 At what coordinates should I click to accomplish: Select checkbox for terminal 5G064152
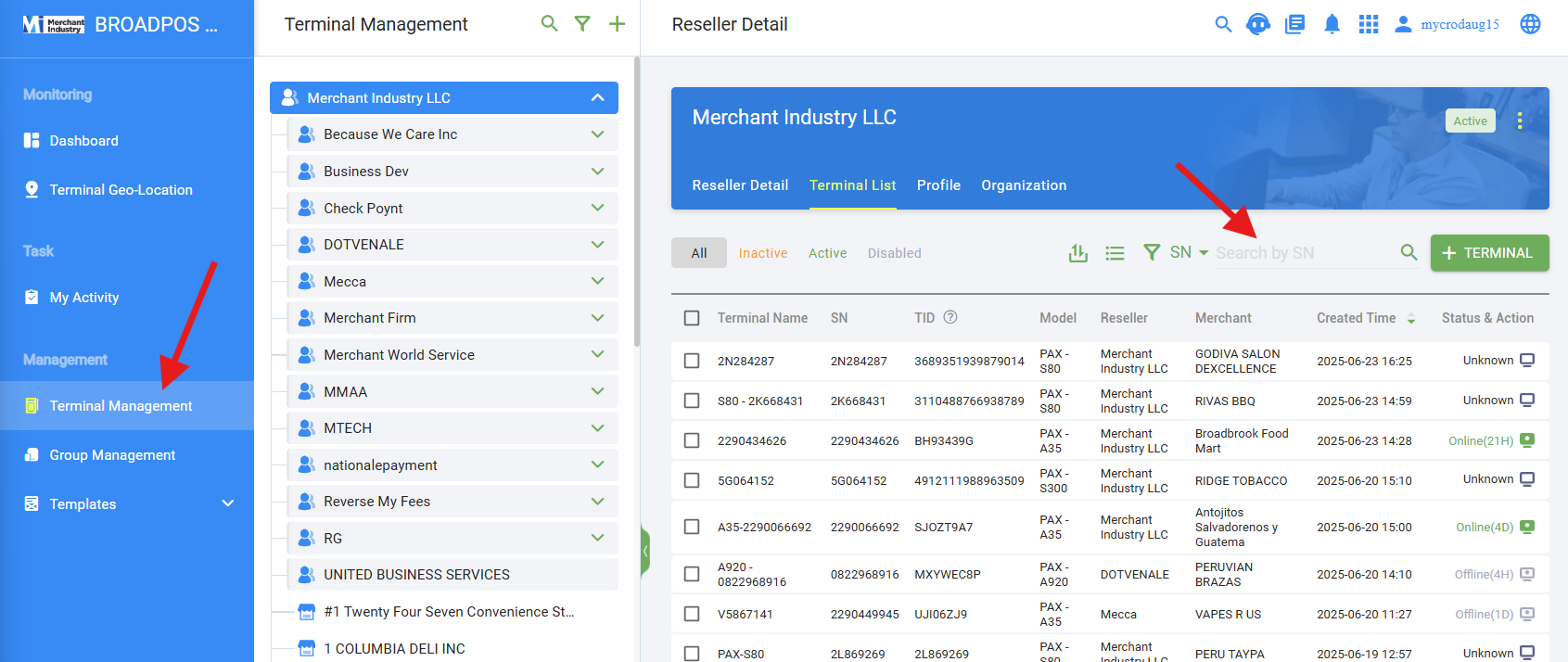pyautogui.click(x=692, y=480)
